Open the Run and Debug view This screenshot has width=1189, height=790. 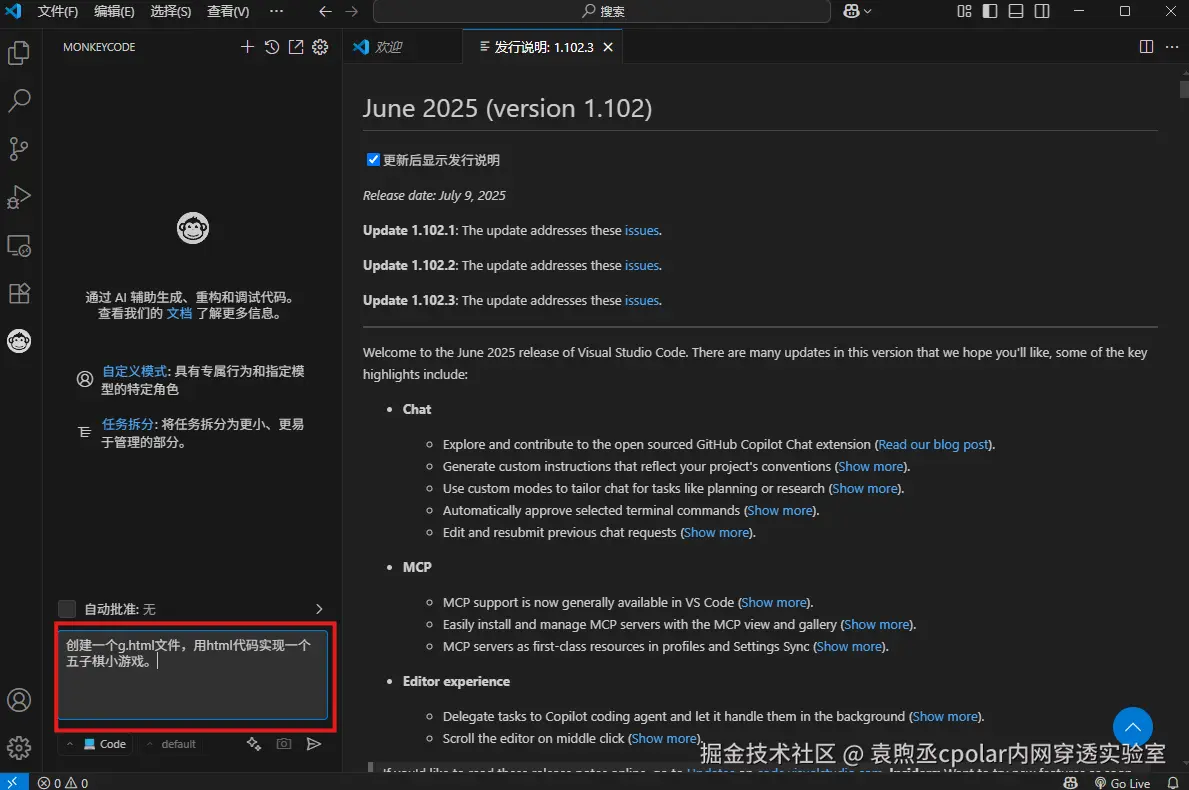click(19, 197)
